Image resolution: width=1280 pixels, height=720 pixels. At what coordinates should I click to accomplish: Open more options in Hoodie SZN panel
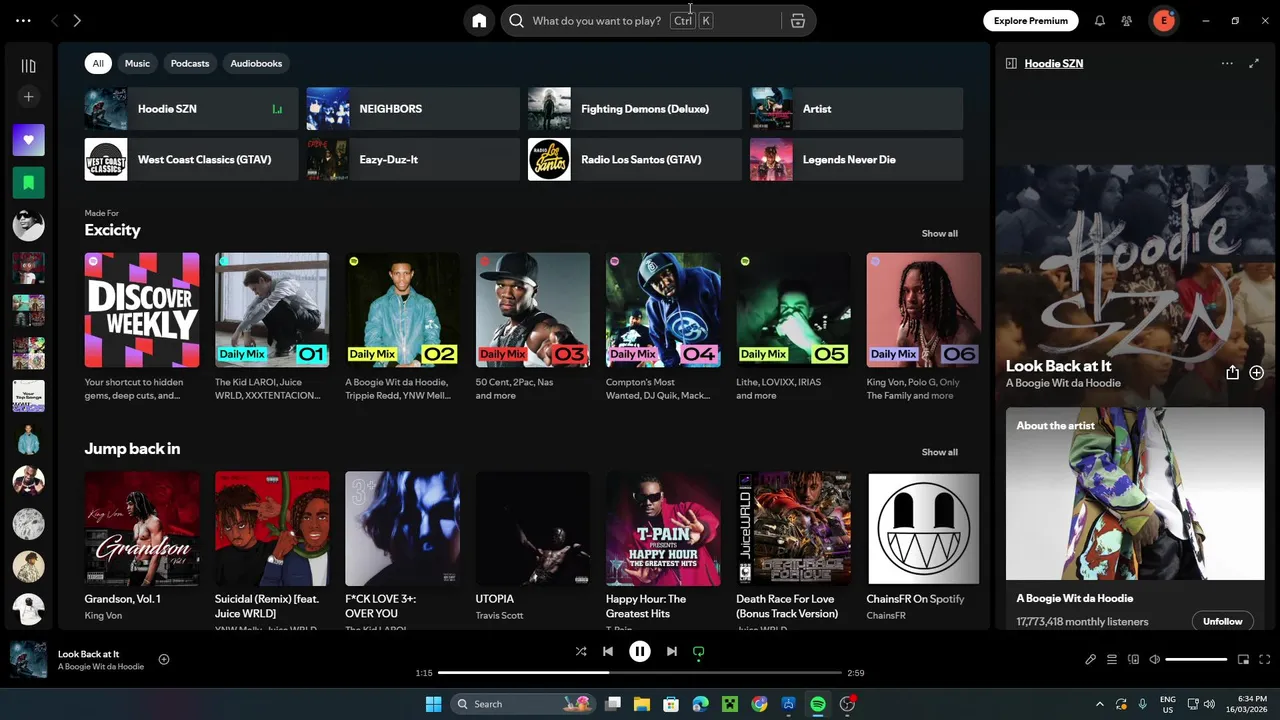coord(1227,63)
